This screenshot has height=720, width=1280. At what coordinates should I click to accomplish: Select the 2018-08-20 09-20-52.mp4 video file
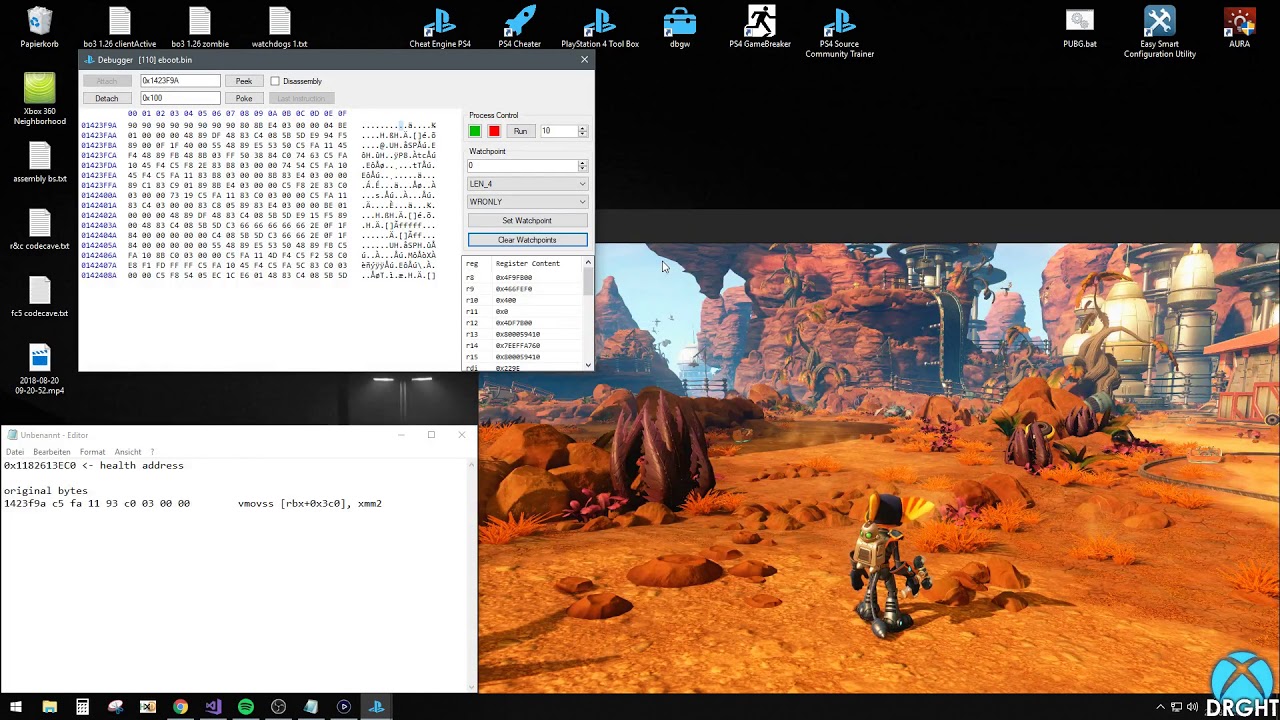click(40, 369)
